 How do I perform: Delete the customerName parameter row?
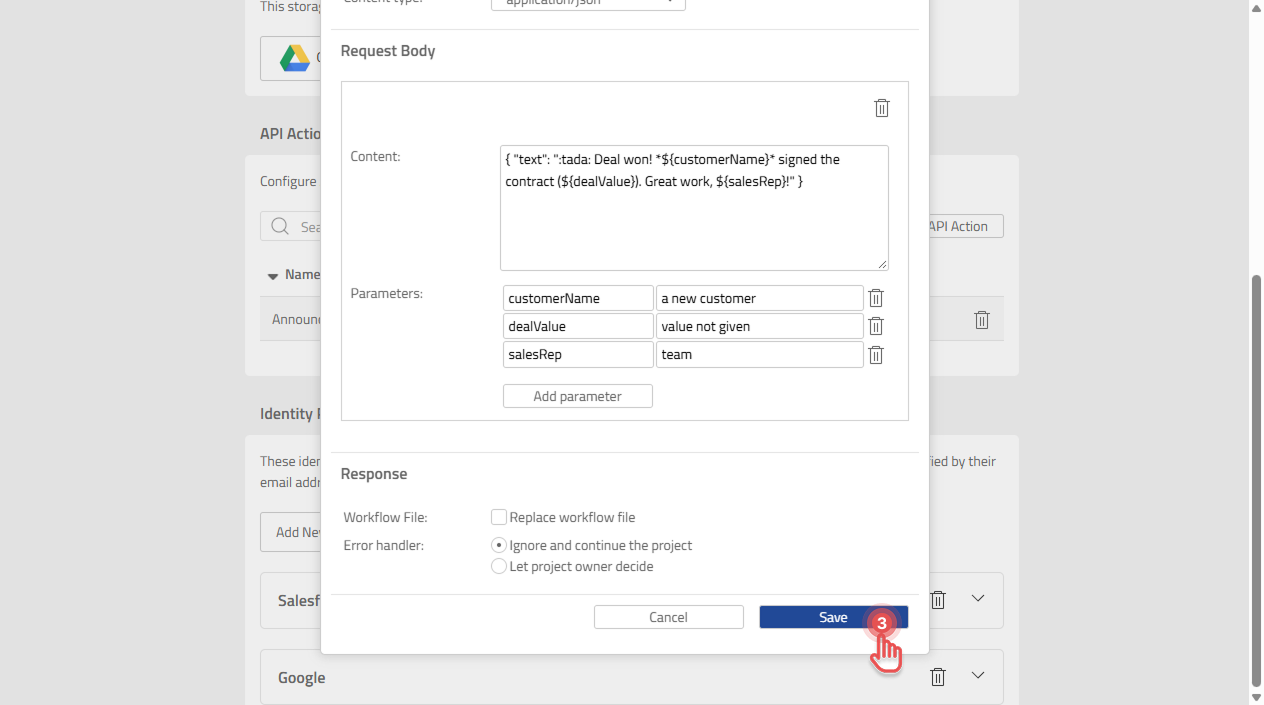click(875, 298)
